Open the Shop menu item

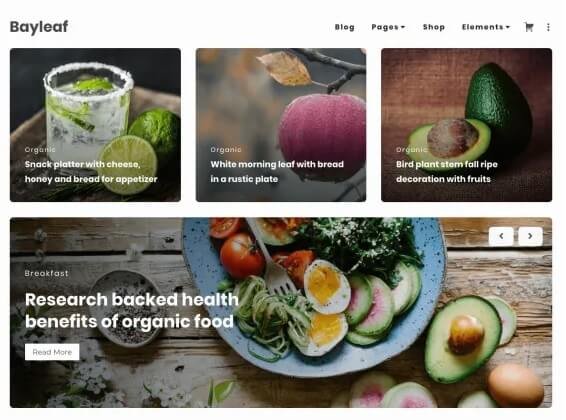434,27
